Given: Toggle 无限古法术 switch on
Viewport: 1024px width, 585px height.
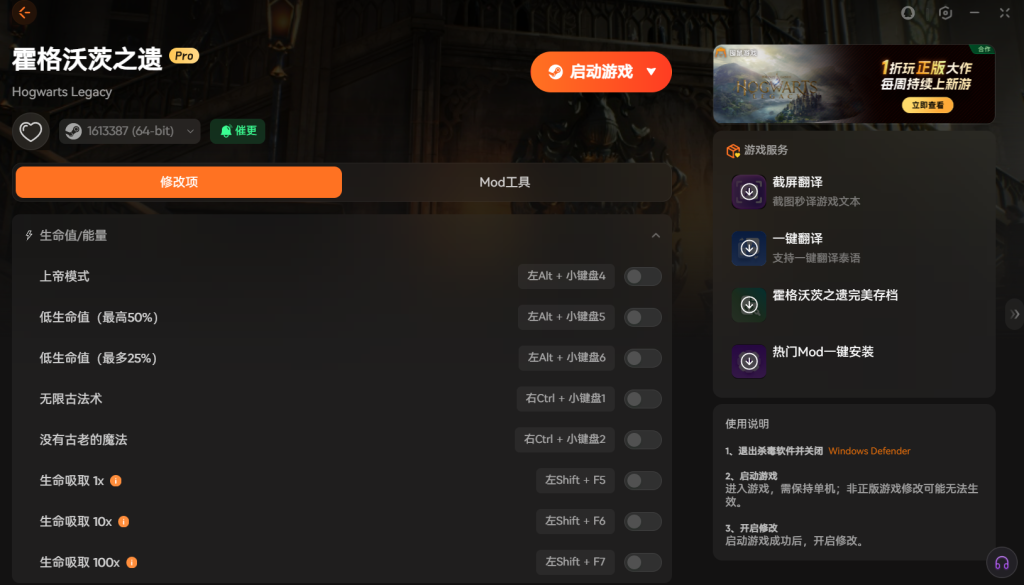Looking at the screenshot, I should 642,399.
